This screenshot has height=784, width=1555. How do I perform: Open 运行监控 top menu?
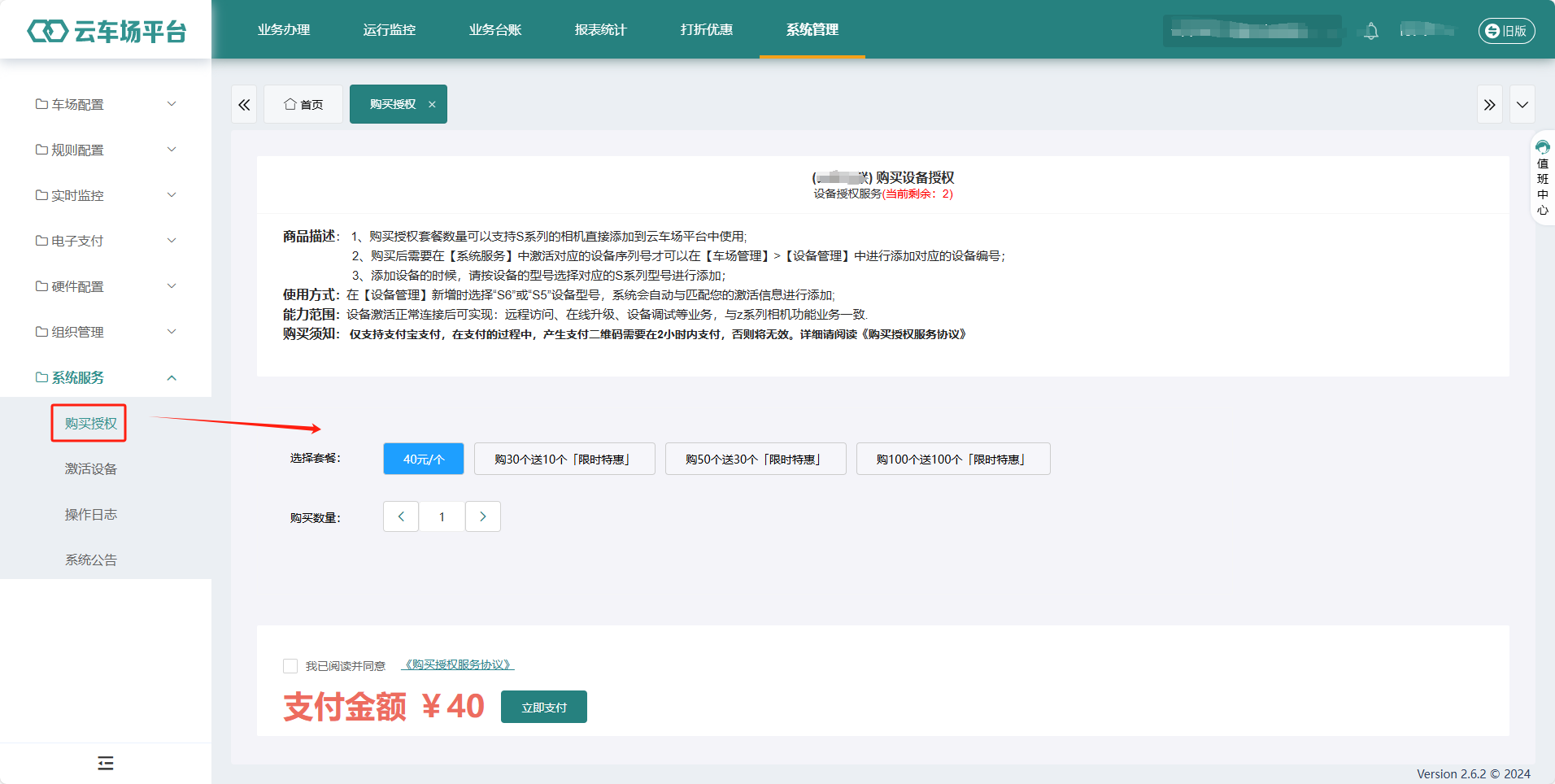point(390,29)
